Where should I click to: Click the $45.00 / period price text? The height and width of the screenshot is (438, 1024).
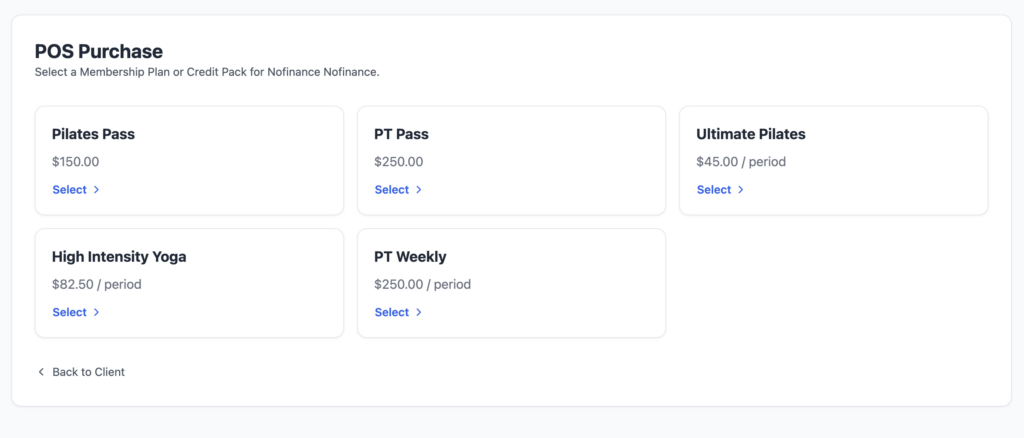point(741,162)
